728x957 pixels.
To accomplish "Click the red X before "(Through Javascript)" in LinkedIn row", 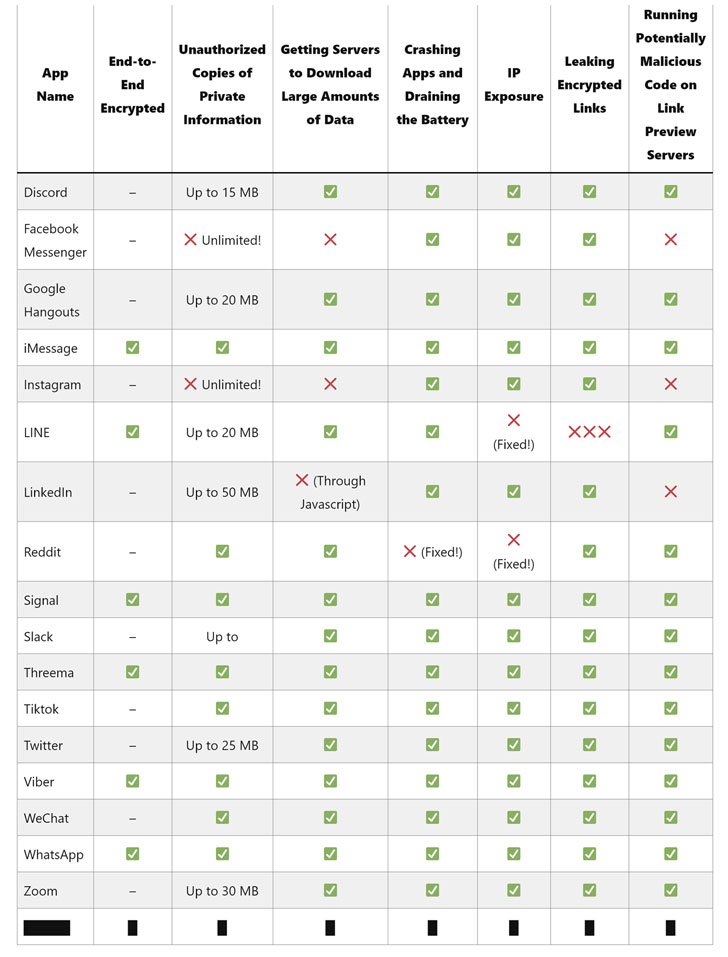I will click(302, 481).
